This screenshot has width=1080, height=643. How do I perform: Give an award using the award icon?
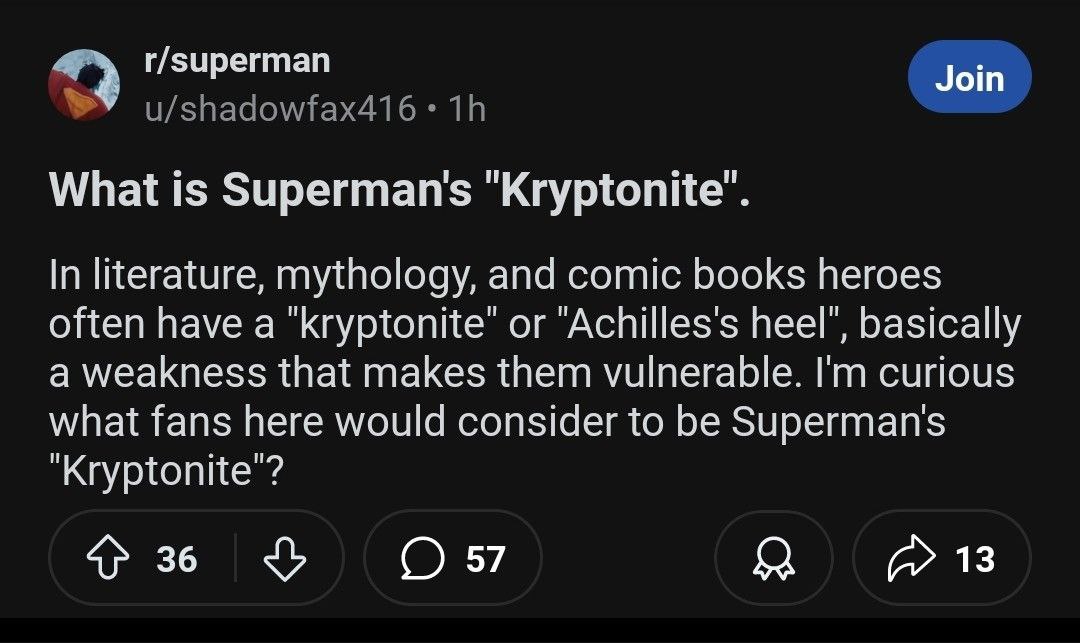[774, 559]
